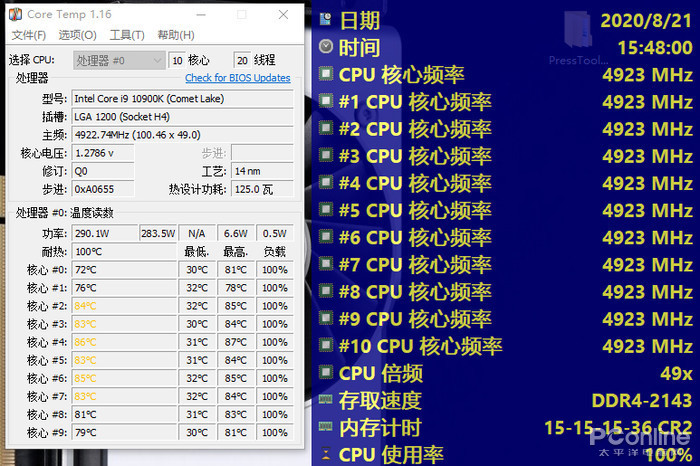Click the 负载 column header
700x466 pixels.
(275, 252)
